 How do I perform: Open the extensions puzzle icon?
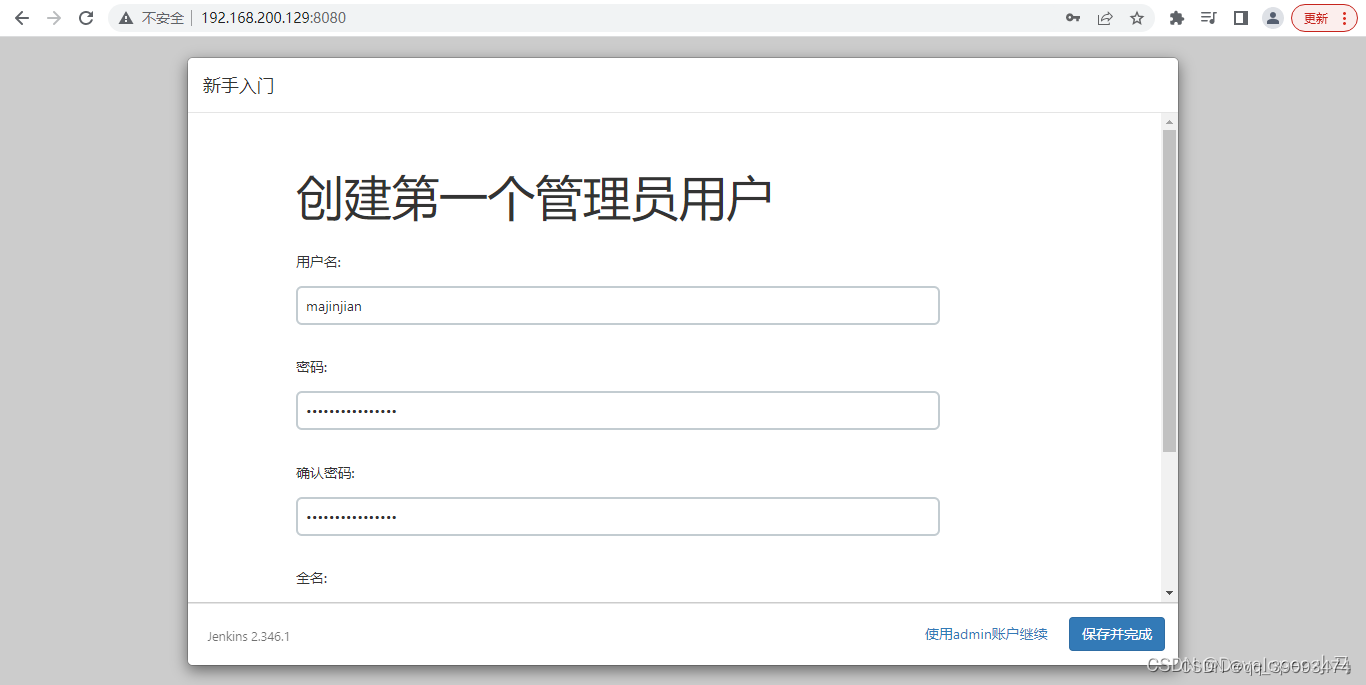(1177, 18)
